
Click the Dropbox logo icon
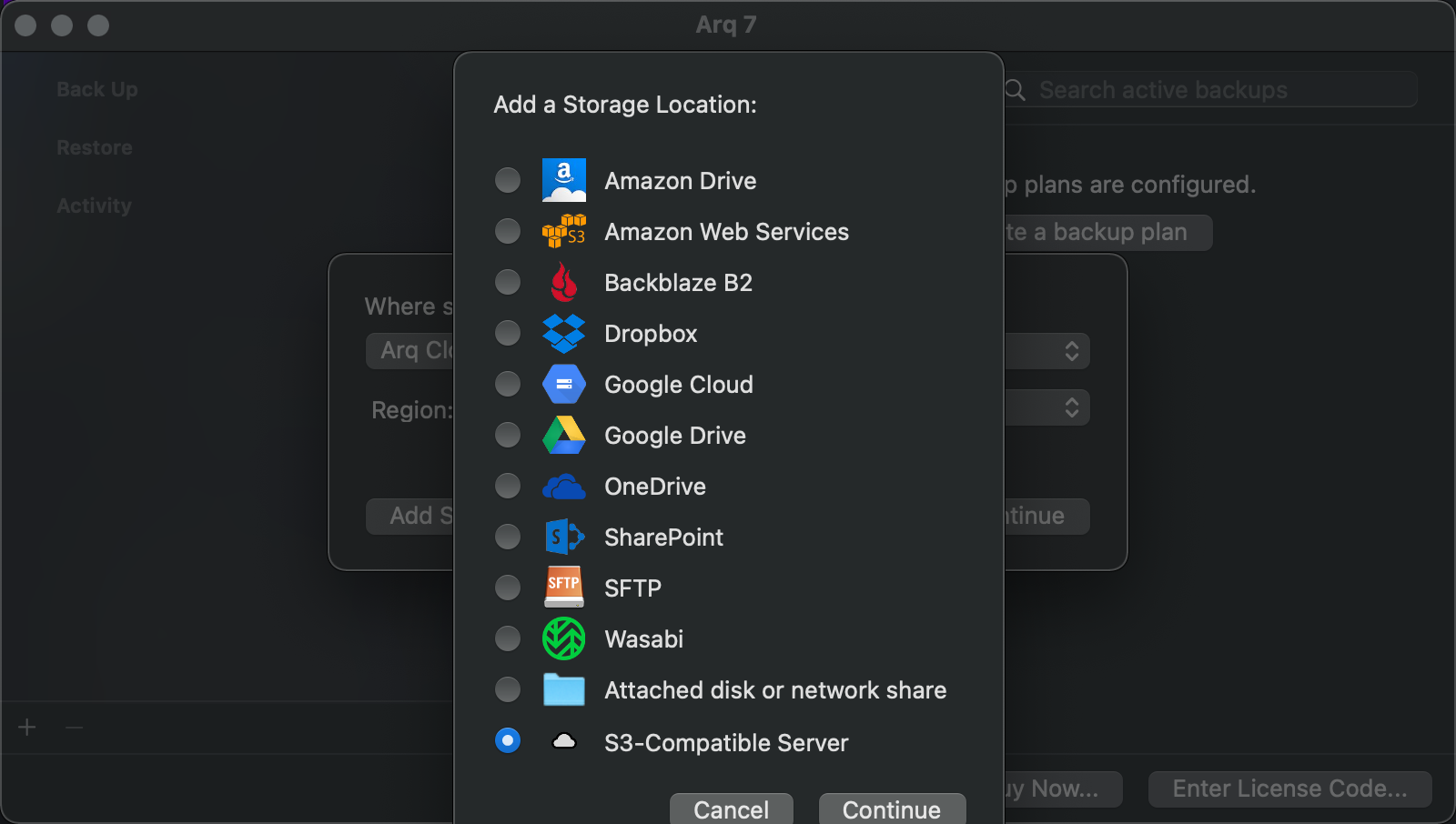[x=563, y=334]
